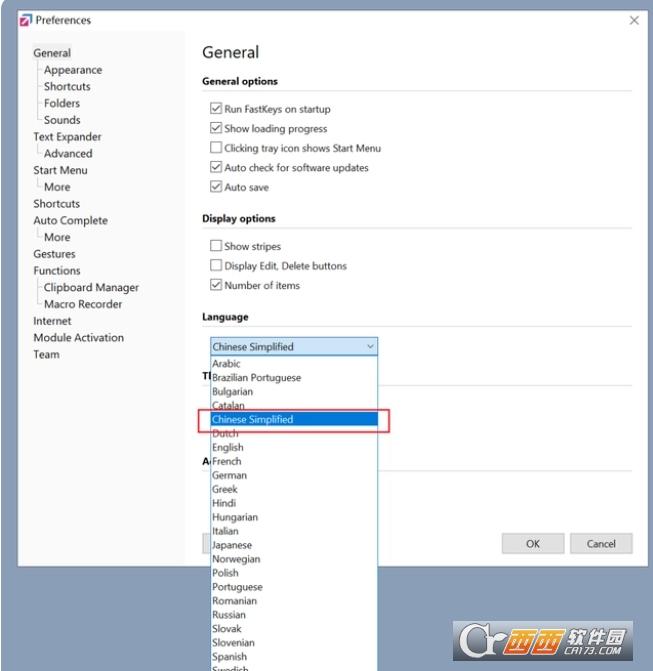
Task: Open General section in sidebar
Action: pos(52,53)
